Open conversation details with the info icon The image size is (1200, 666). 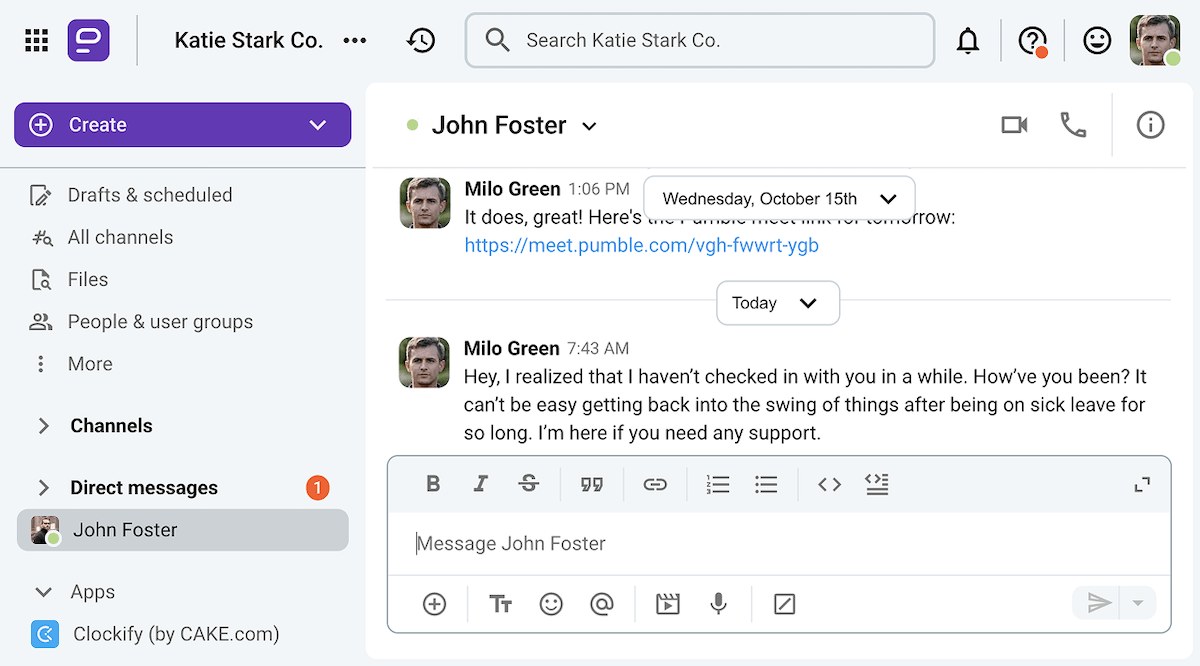tap(1150, 125)
